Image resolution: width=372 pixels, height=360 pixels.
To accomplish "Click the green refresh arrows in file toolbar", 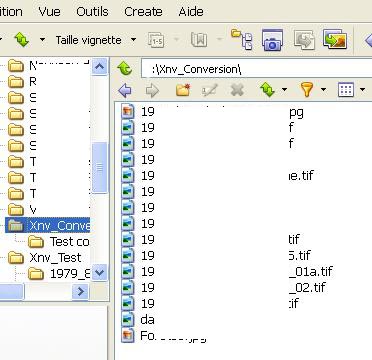I will click(268, 90).
